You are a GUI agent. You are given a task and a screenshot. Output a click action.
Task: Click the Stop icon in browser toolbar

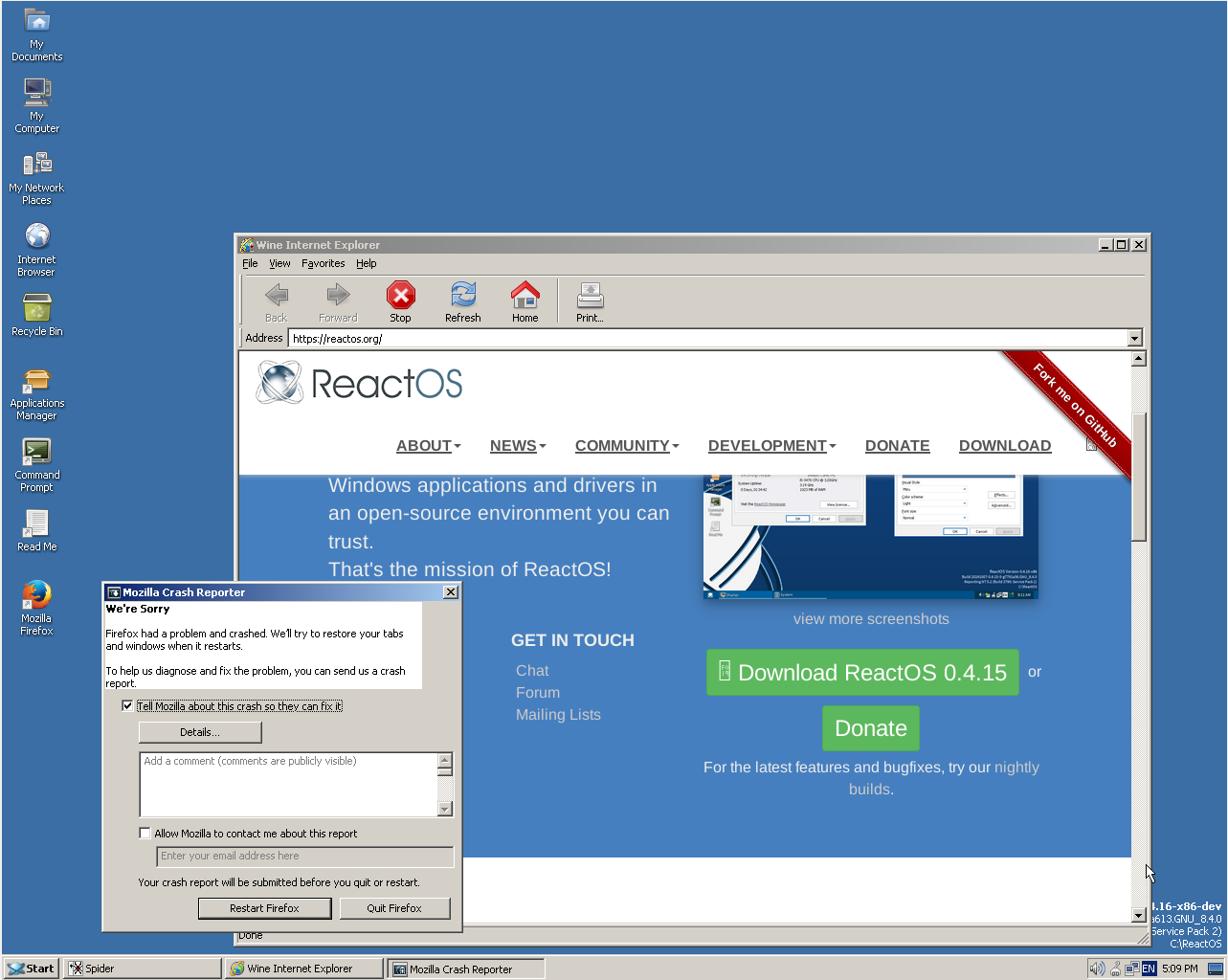coord(400,296)
